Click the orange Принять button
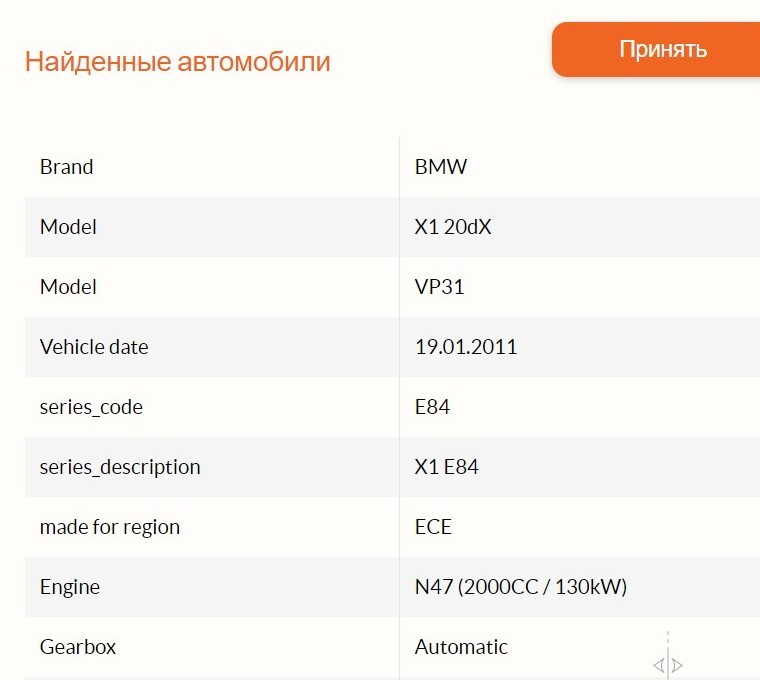 tap(661, 49)
